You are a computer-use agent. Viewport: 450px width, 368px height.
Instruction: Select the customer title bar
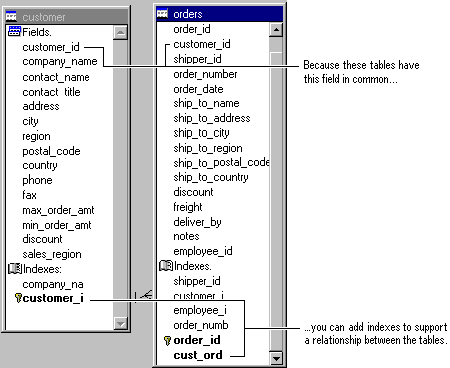point(66,17)
